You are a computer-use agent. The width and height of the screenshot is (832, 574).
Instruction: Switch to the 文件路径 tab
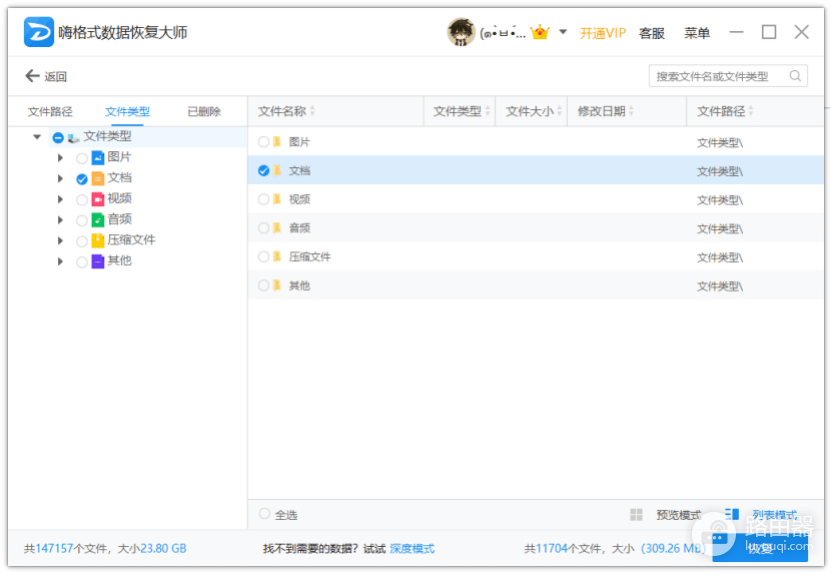50,111
